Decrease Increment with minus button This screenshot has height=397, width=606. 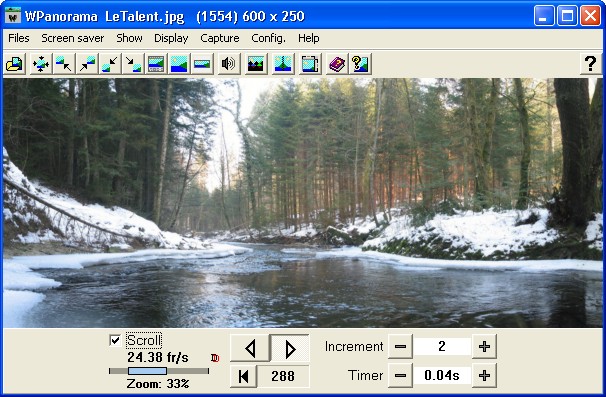pos(400,346)
